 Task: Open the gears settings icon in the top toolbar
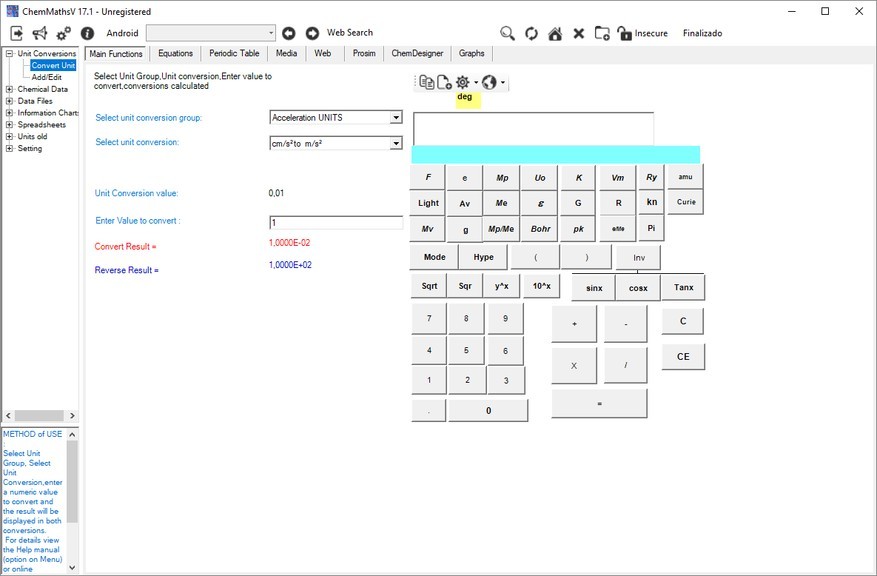(64, 33)
